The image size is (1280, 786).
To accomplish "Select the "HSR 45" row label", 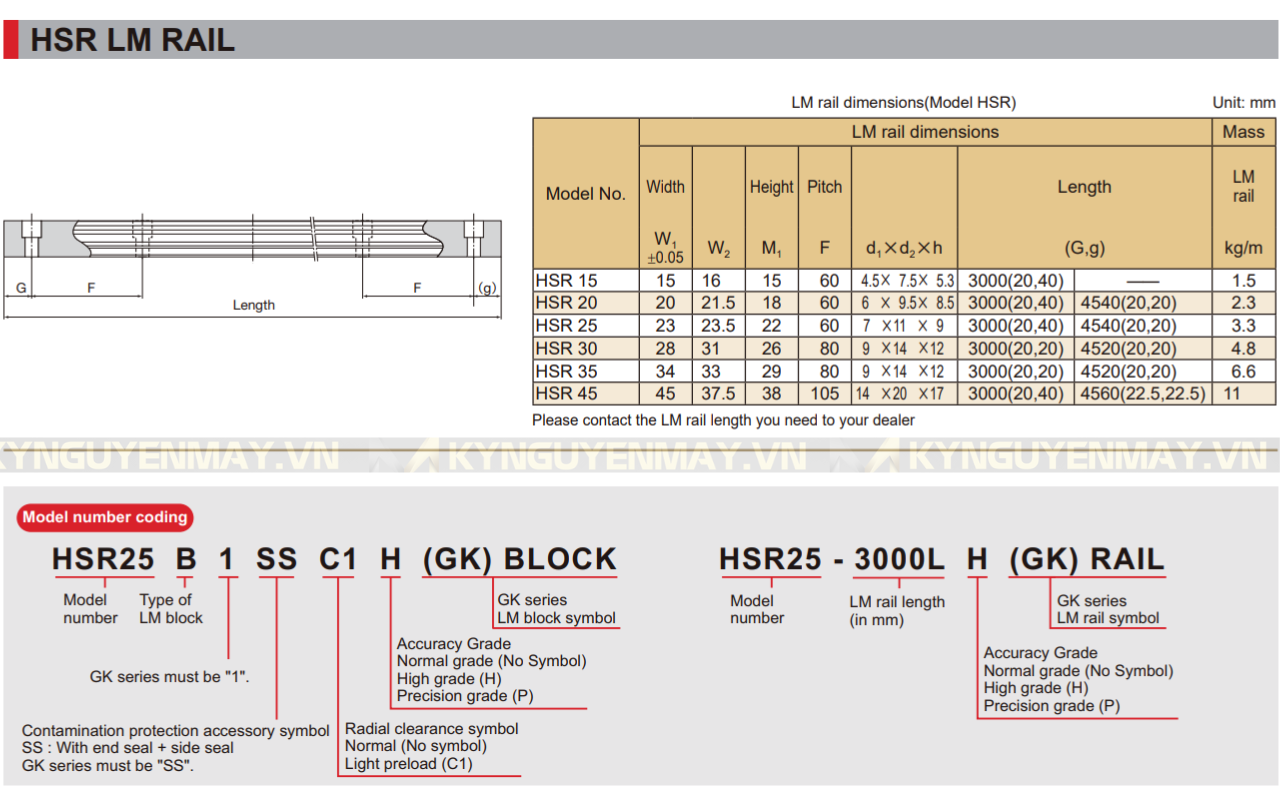I will (566, 394).
